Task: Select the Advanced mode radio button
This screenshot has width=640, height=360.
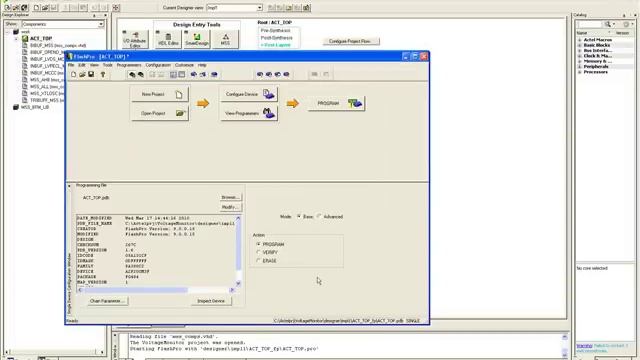Action: click(319, 216)
